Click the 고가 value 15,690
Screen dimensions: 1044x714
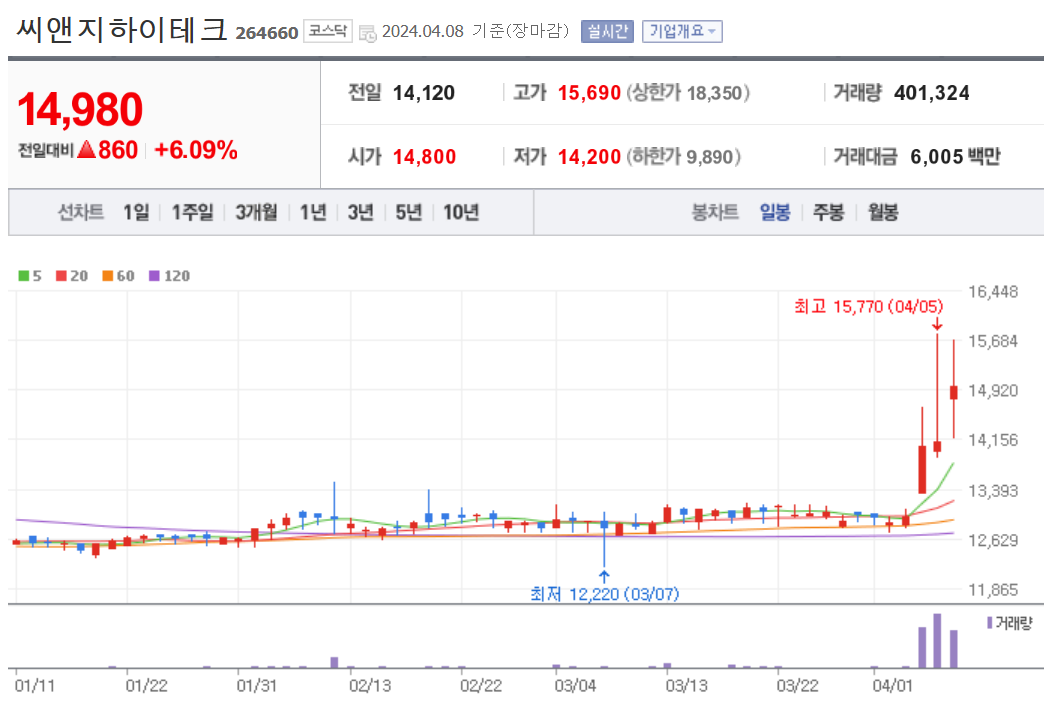589,93
